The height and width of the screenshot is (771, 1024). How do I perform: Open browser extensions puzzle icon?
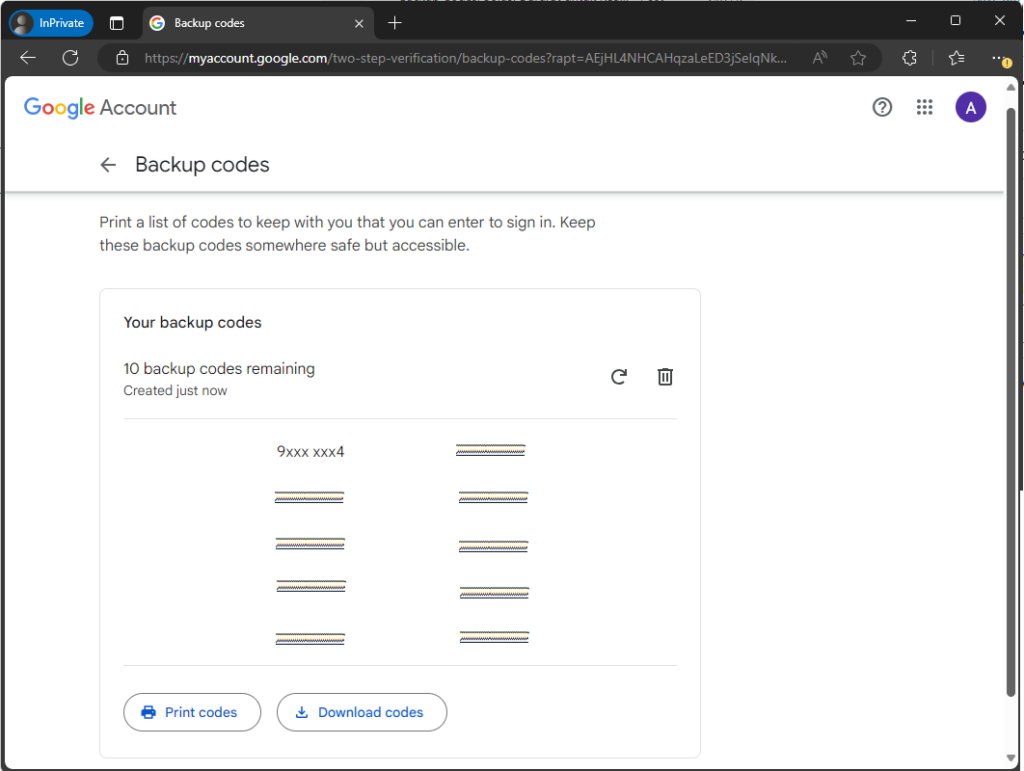coord(909,58)
